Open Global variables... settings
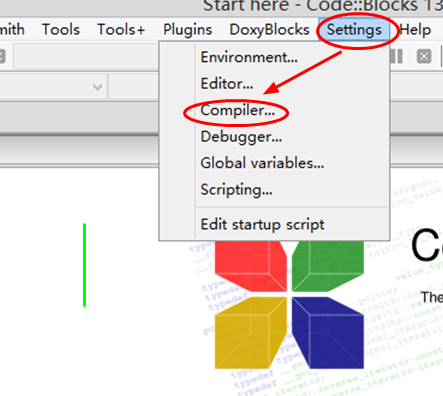443x396 pixels. pos(262,163)
